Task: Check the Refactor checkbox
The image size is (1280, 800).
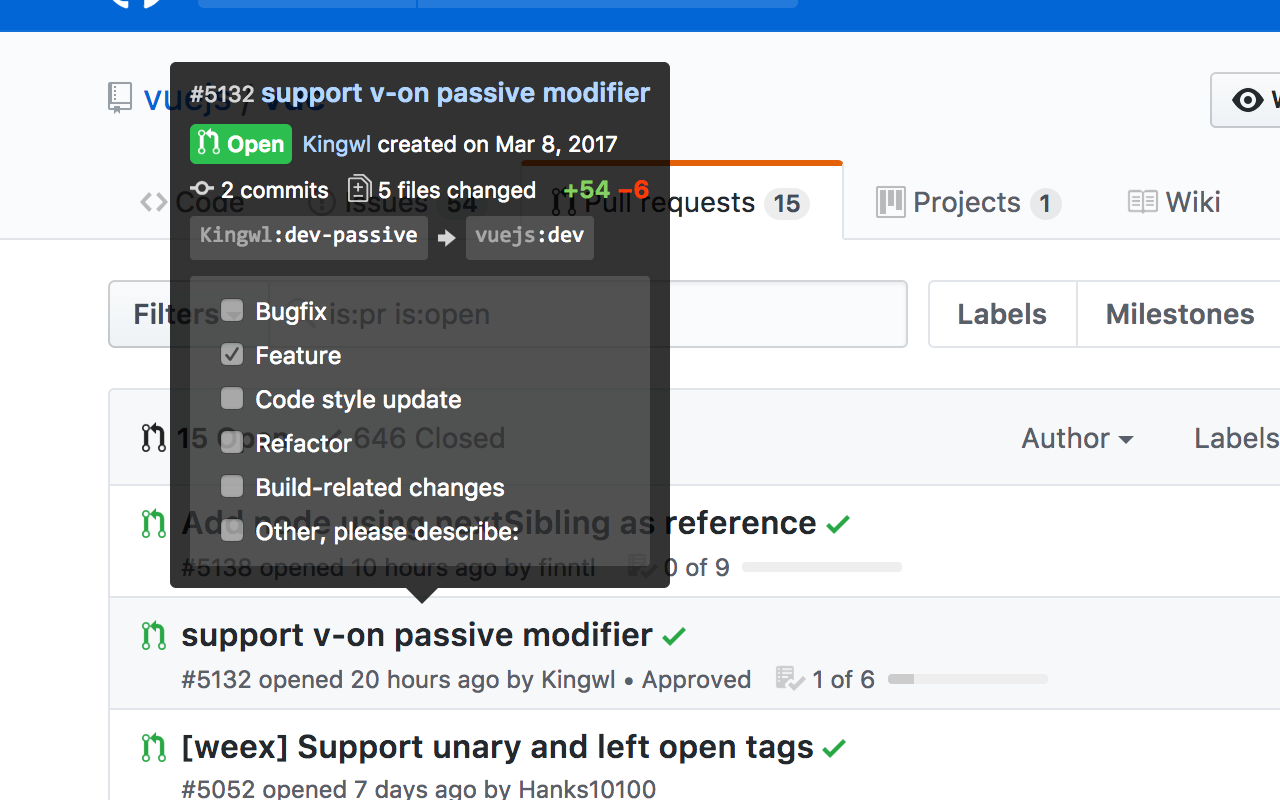Action: (x=231, y=442)
